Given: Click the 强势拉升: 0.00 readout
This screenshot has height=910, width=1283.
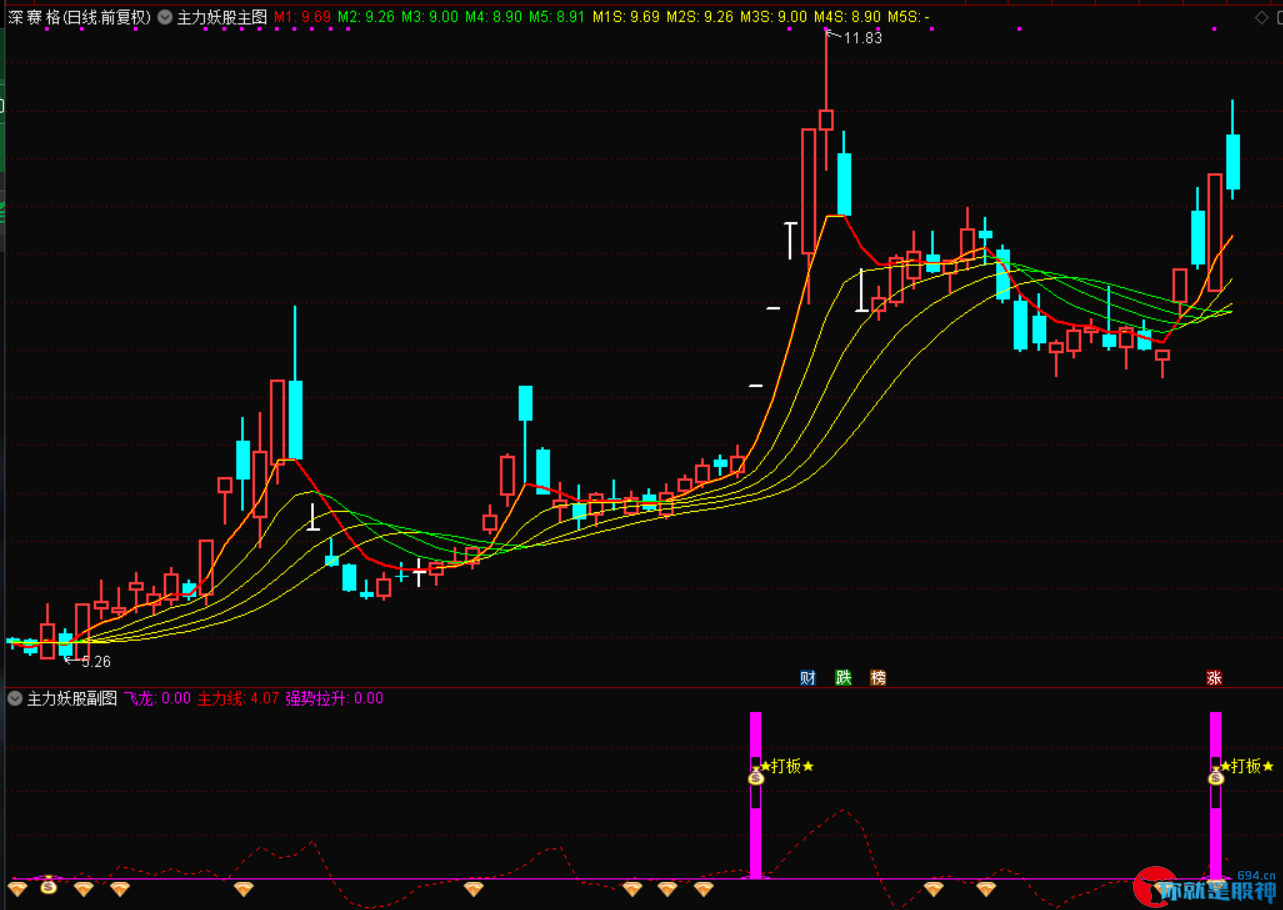Looking at the screenshot, I should click(334, 698).
